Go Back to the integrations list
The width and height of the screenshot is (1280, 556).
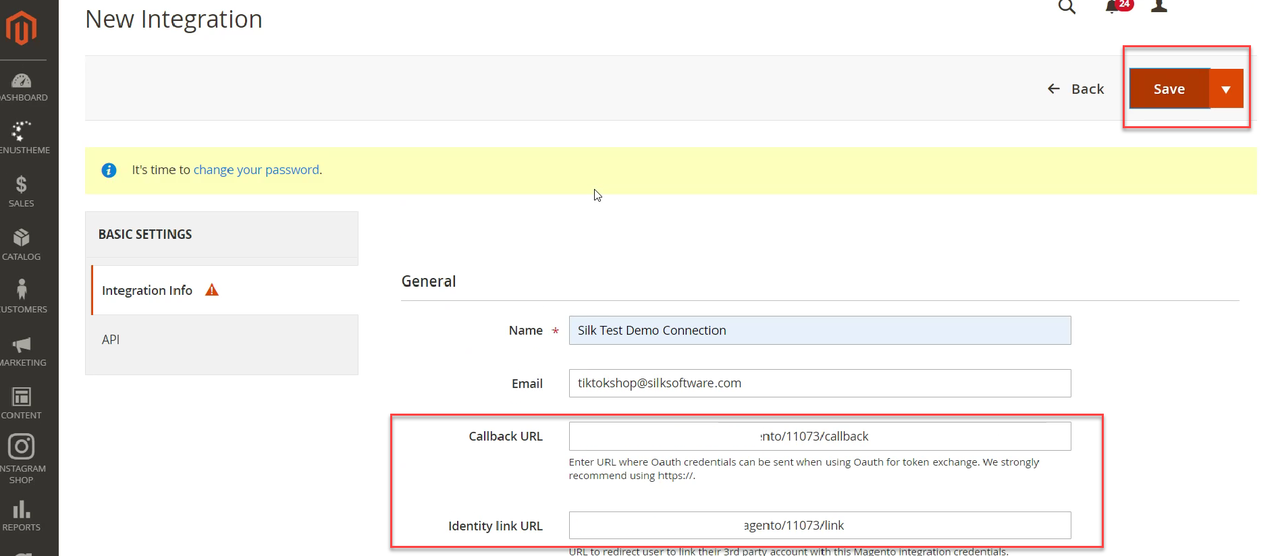pyautogui.click(x=1076, y=89)
